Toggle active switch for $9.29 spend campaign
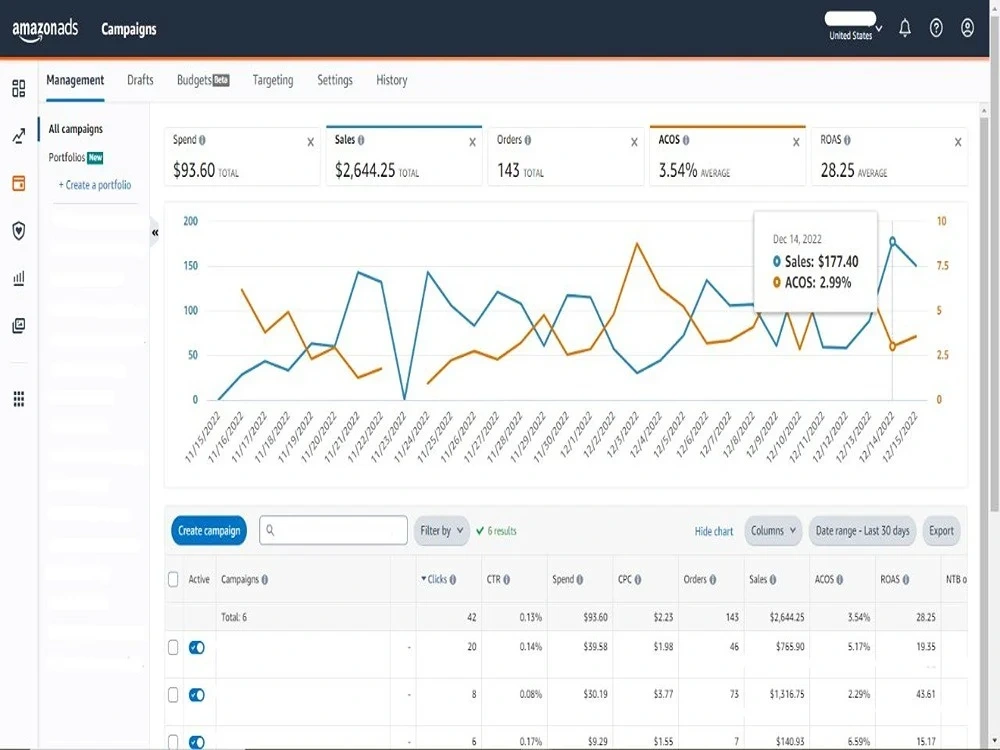This screenshot has height=750, width=1000. coord(196,742)
